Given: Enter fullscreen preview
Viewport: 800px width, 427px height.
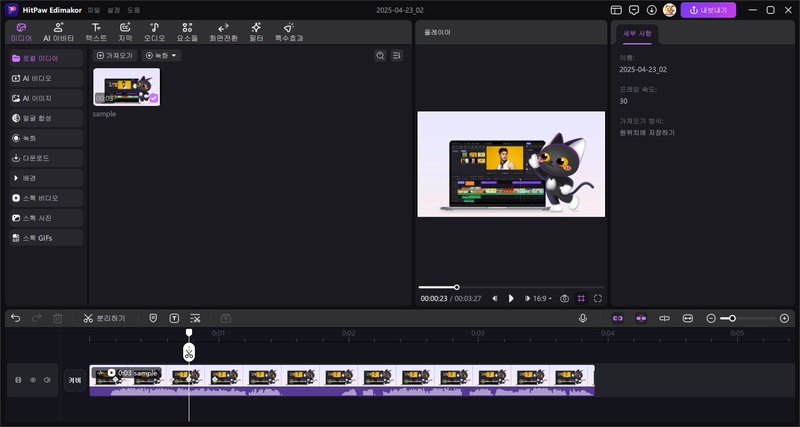Looking at the screenshot, I should (598, 298).
